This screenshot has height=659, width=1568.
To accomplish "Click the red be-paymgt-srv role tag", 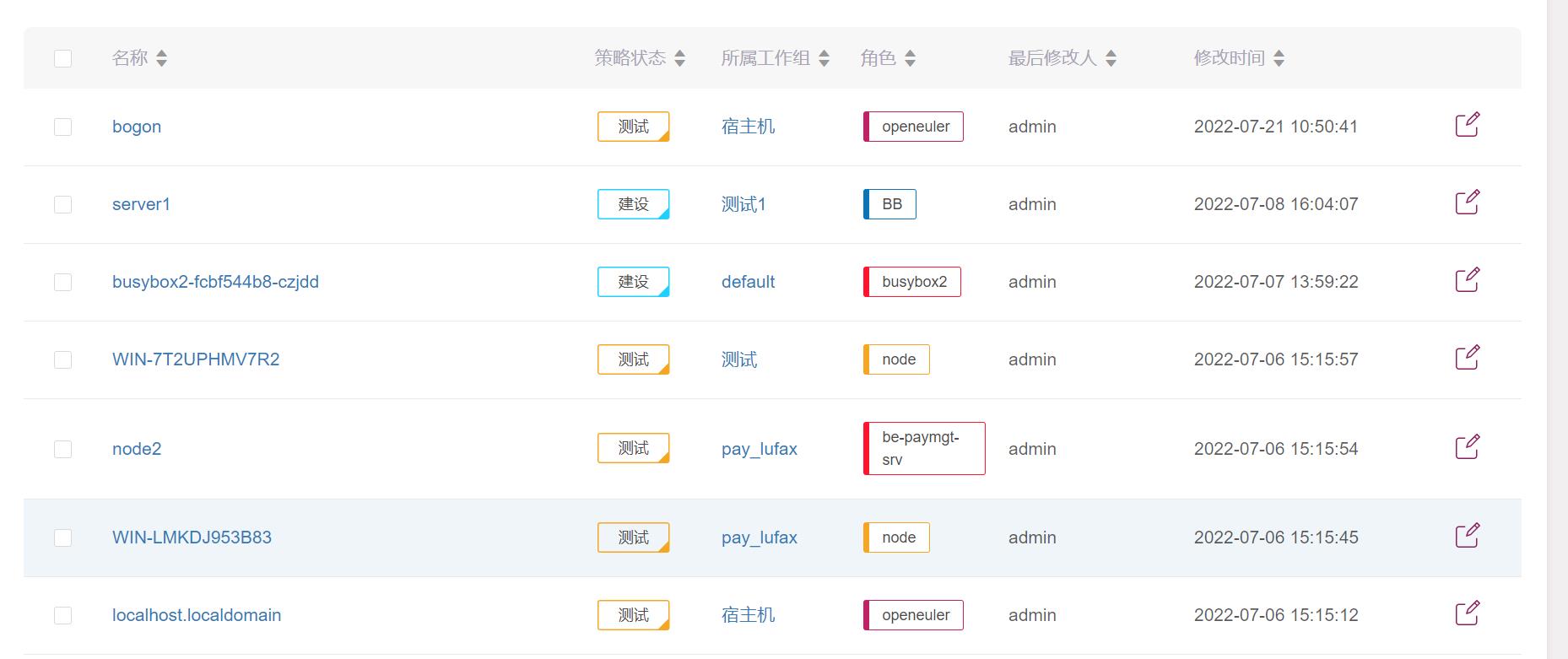I will coord(924,449).
